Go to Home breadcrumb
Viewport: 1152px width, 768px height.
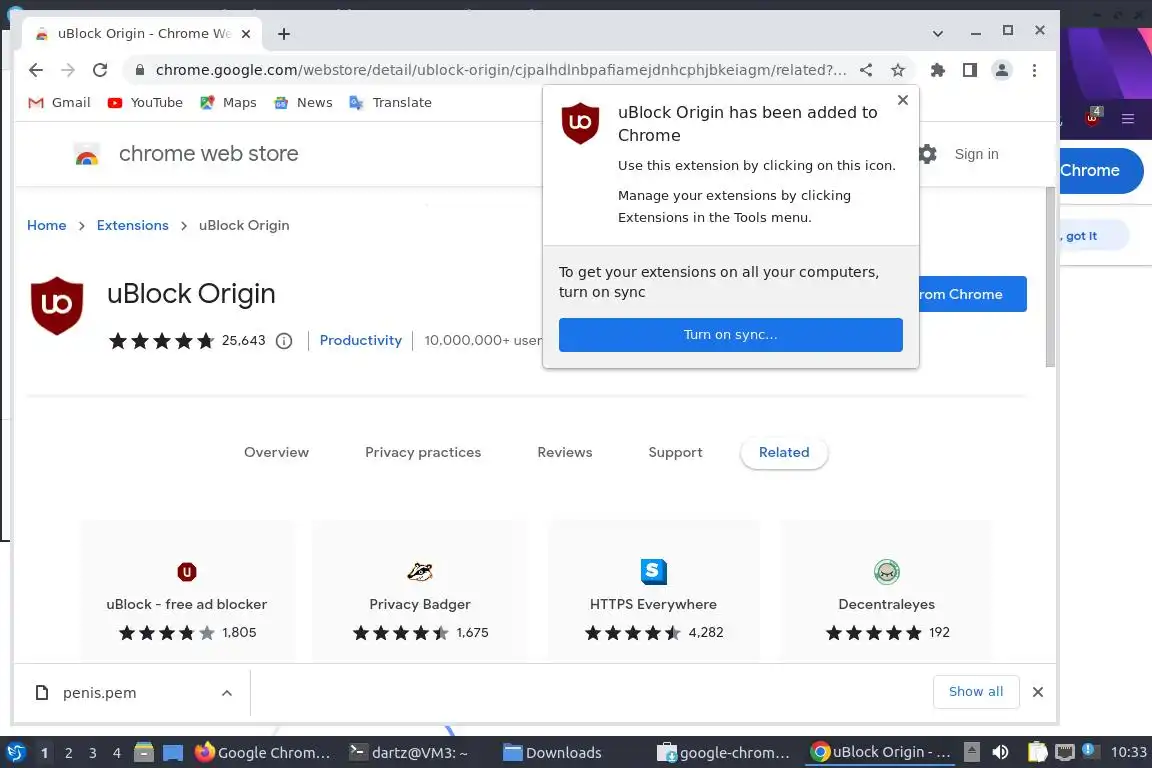46,225
